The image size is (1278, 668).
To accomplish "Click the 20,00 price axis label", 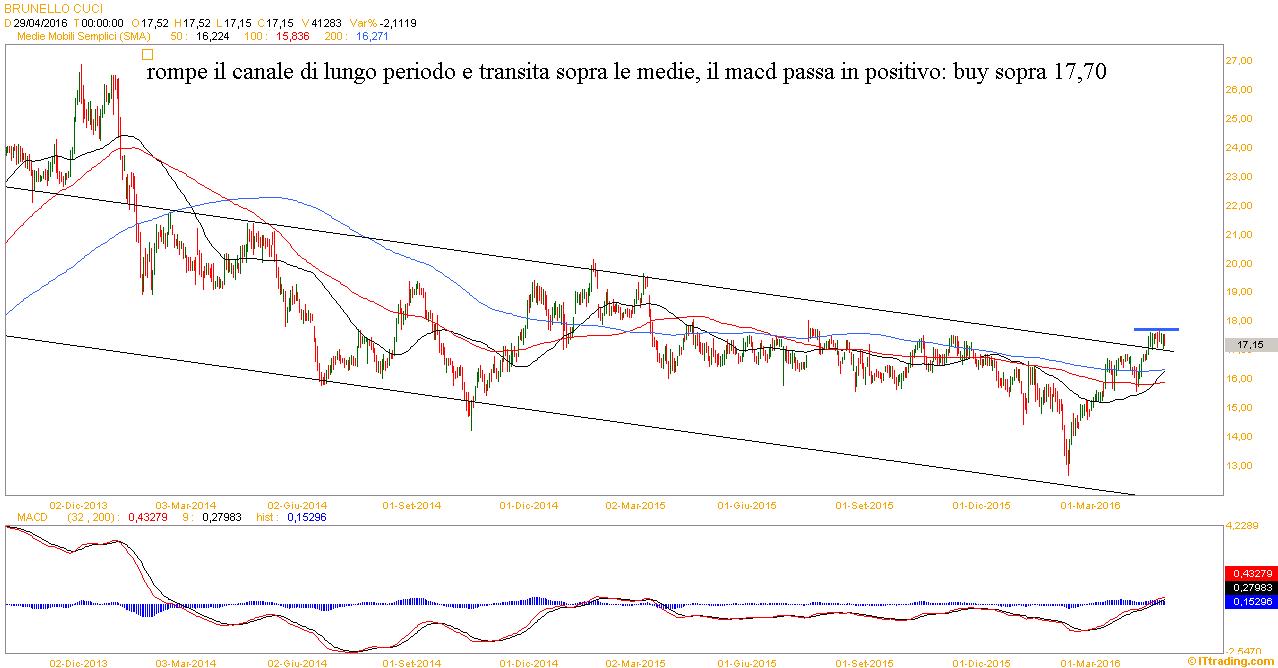I will coord(1239,264).
